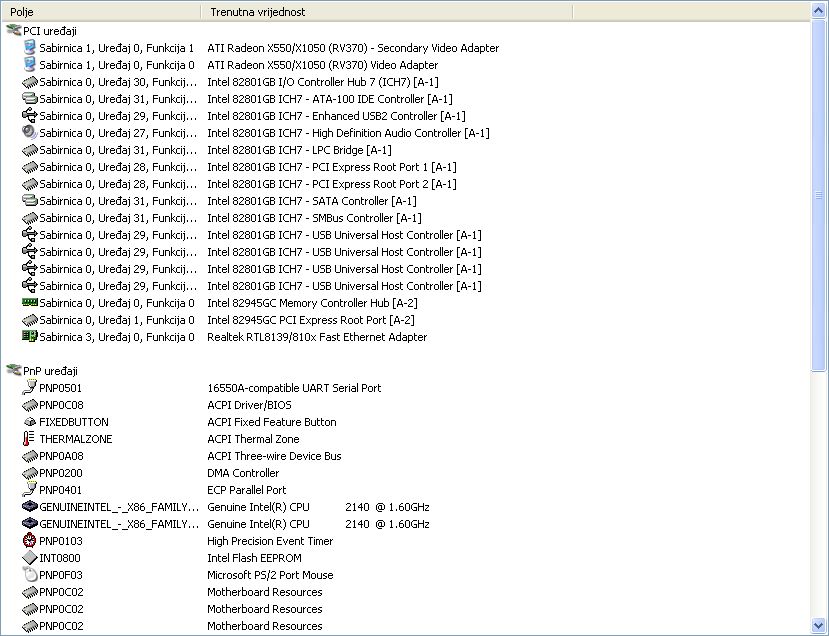Click 'Intel 82801GB ICH7 - LPC Bridge [A-1]' value

[x=299, y=150]
